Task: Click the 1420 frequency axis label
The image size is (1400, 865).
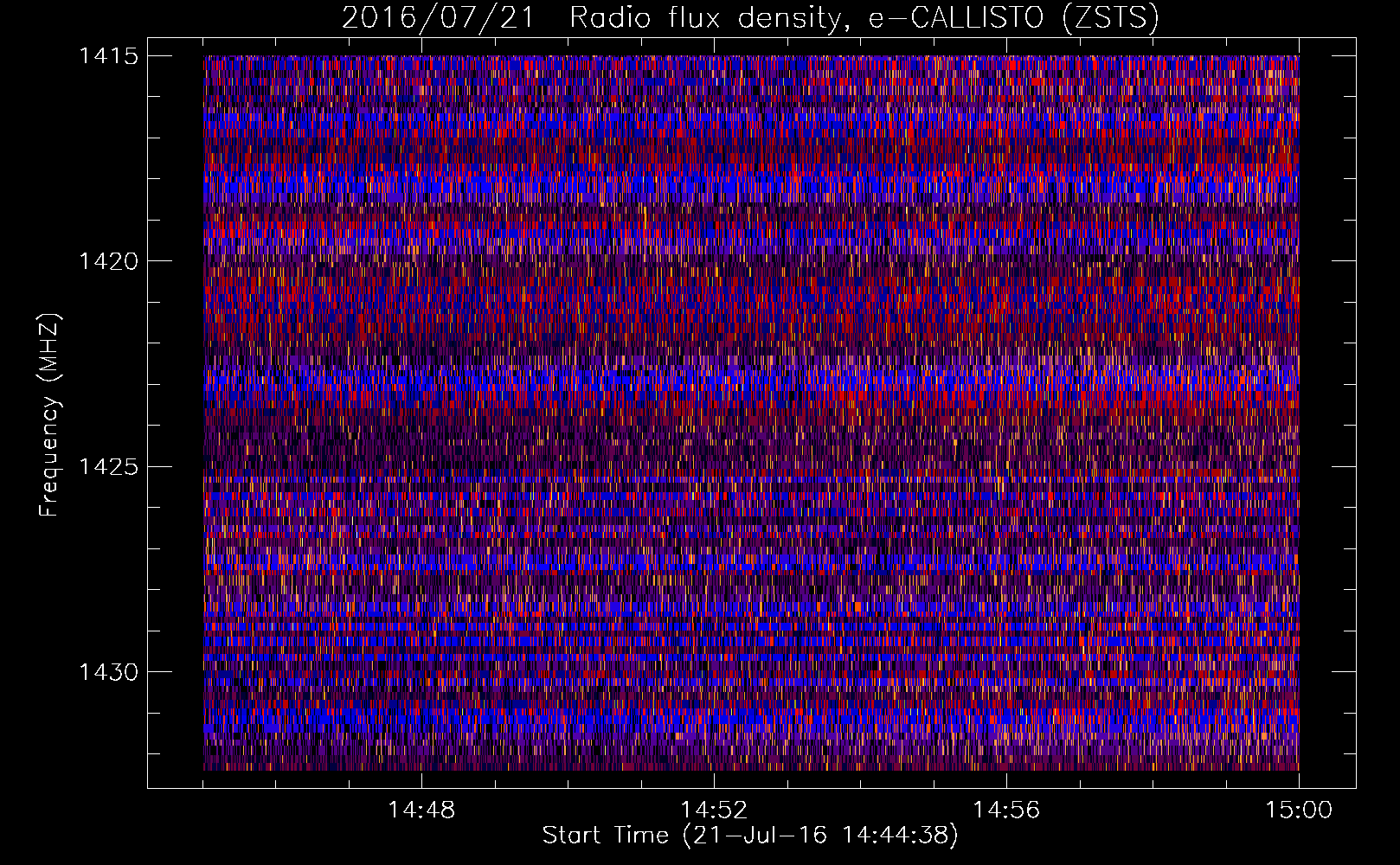Action: 108,261
